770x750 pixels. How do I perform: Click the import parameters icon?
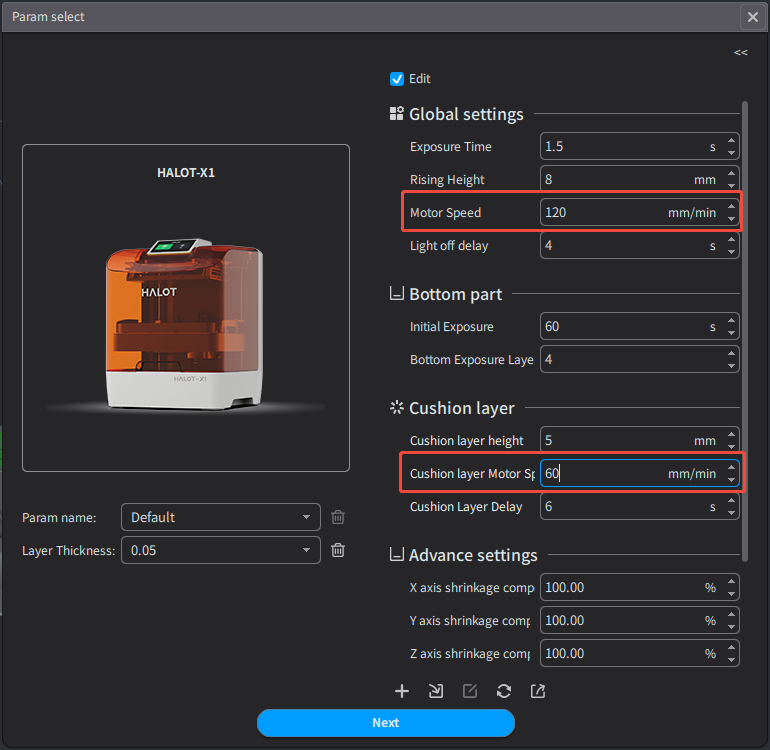(x=436, y=691)
